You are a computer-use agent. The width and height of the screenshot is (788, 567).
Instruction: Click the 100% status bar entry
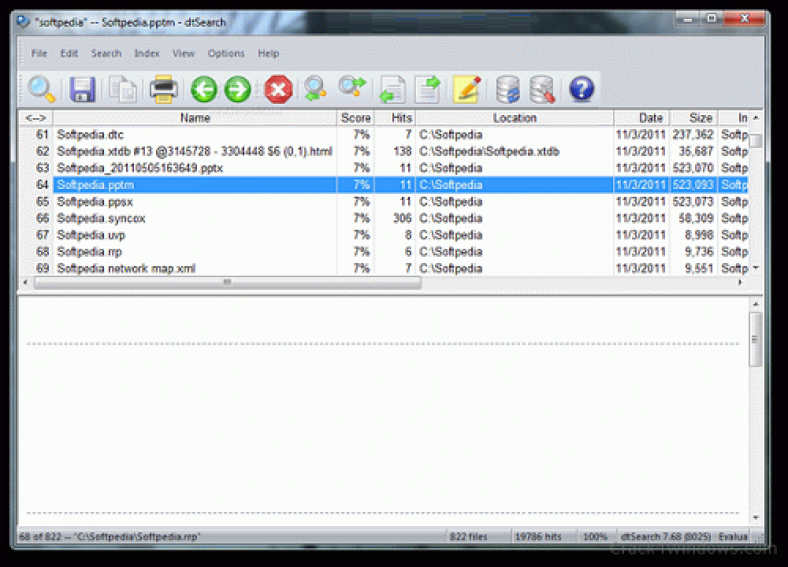pyautogui.click(x=596, y=536)
